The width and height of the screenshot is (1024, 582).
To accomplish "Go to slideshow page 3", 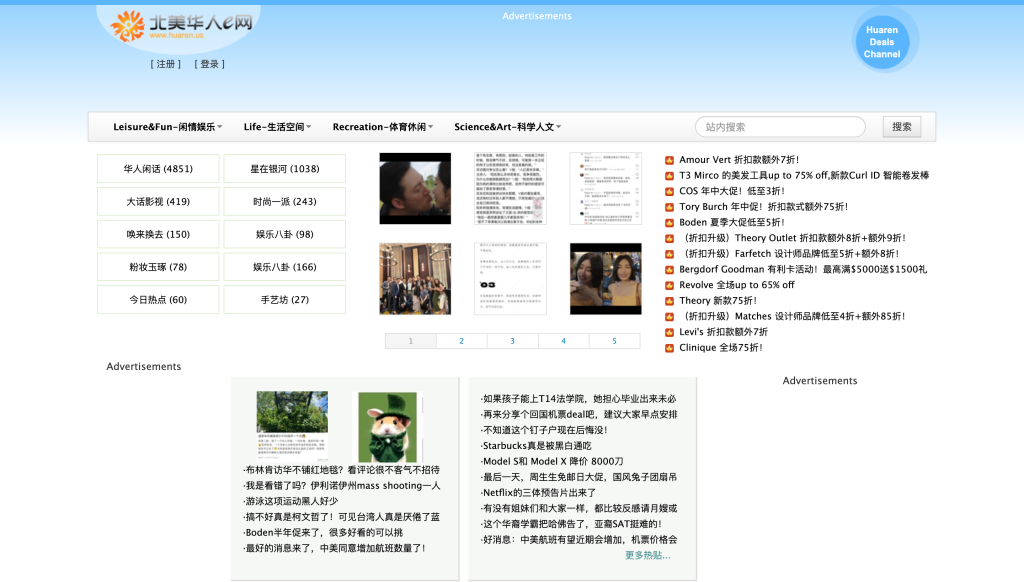I will [x=512, y=341].
